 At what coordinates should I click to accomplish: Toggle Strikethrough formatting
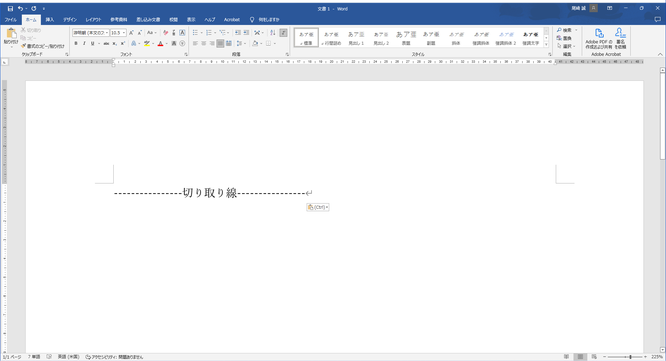point(106,43)
